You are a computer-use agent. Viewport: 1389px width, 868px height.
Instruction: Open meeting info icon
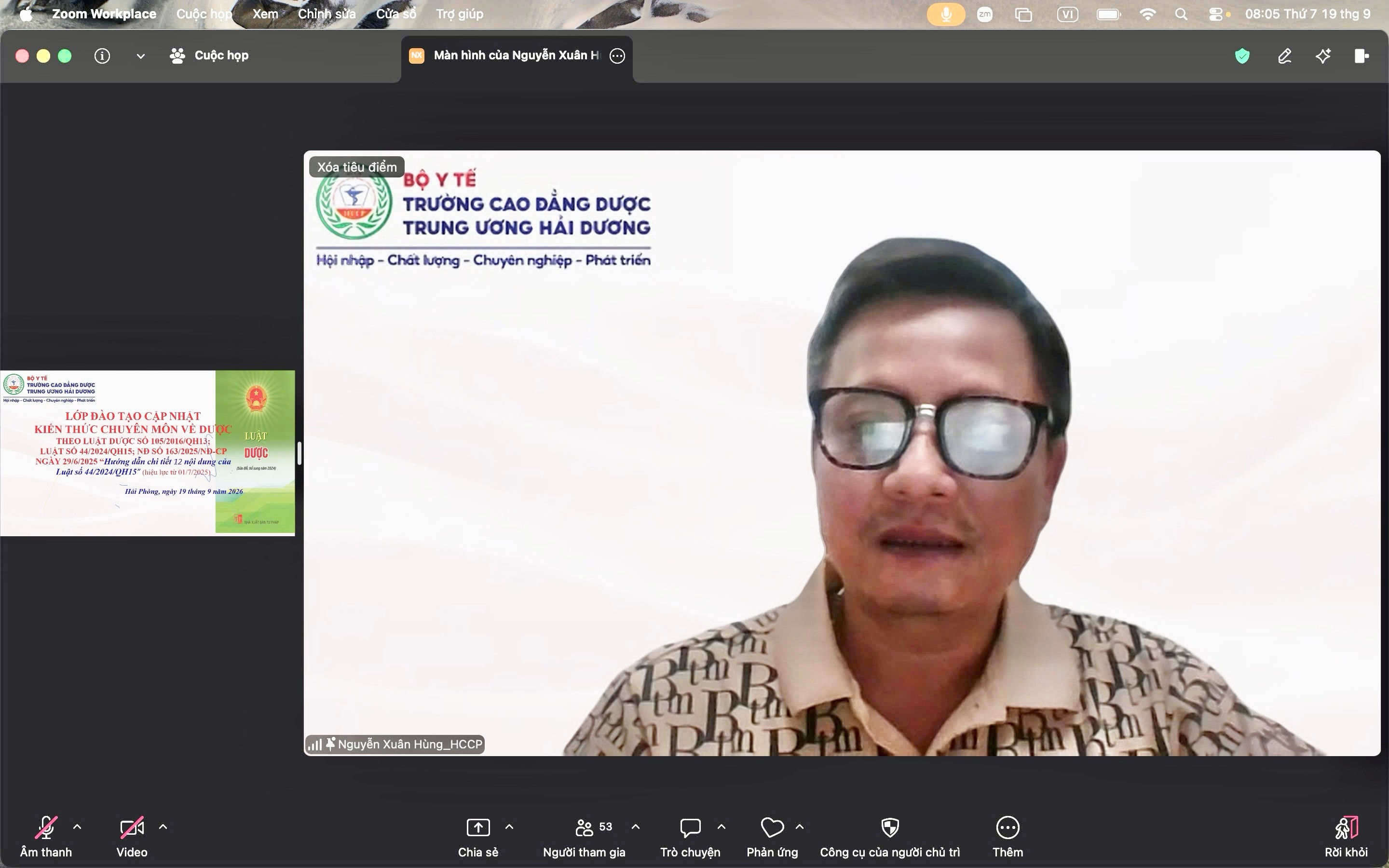(102, 55)
